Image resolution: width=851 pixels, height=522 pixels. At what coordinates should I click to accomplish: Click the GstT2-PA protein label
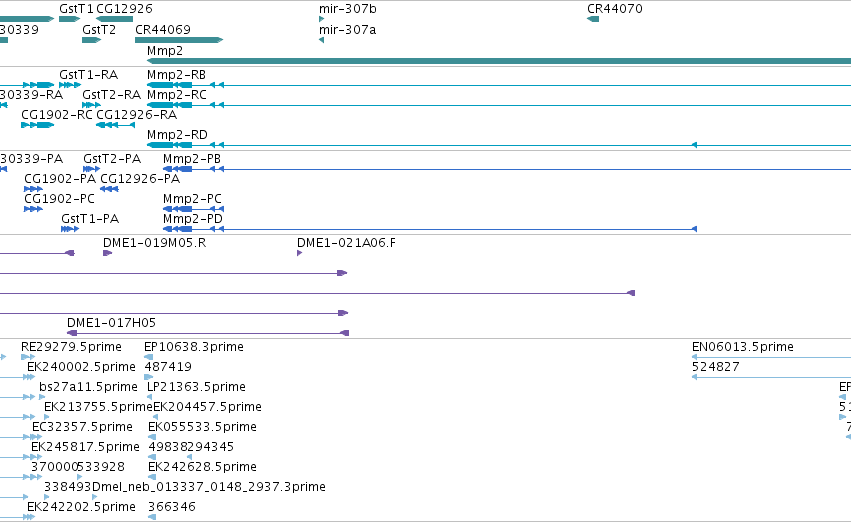[x=112, y=158]
